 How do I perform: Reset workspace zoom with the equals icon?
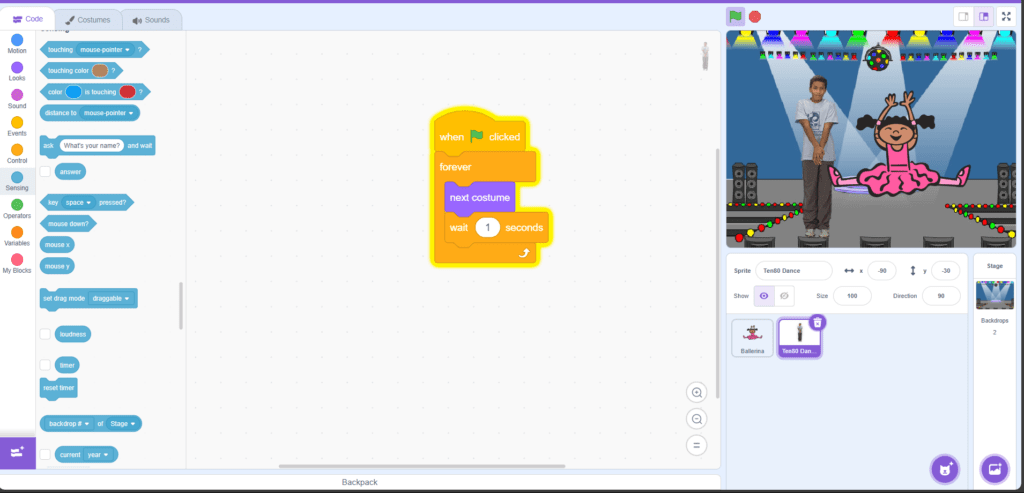click(x=697, y=445)
